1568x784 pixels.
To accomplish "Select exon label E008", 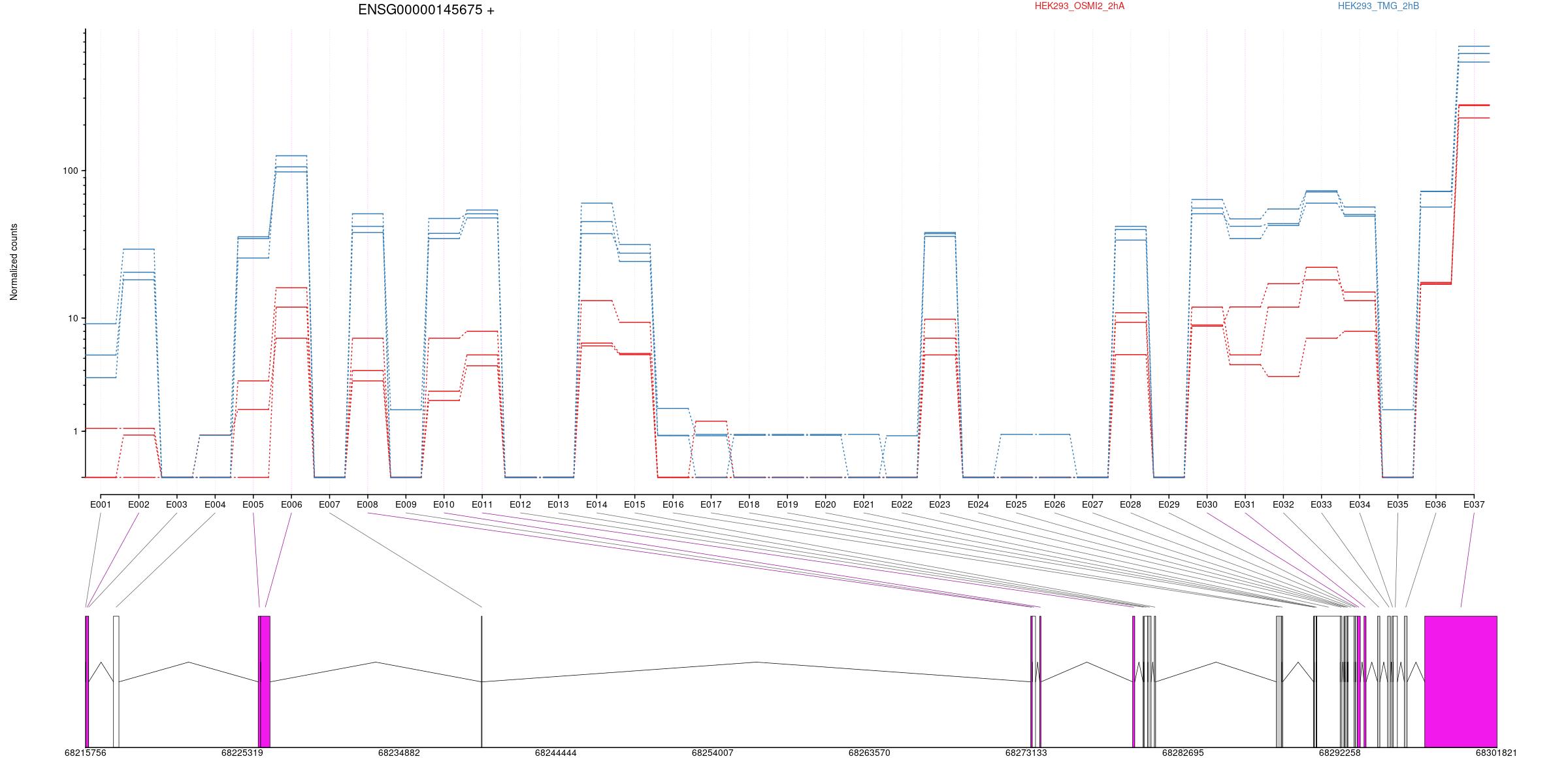I will point(367,504).
